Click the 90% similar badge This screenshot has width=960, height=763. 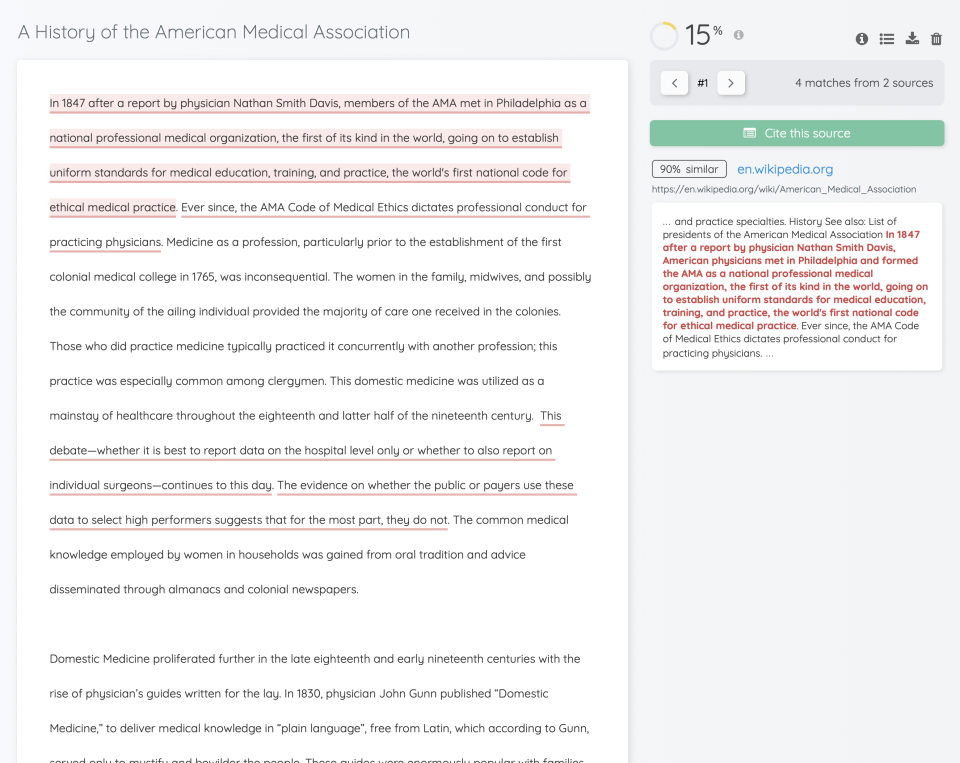click(688, 169)
